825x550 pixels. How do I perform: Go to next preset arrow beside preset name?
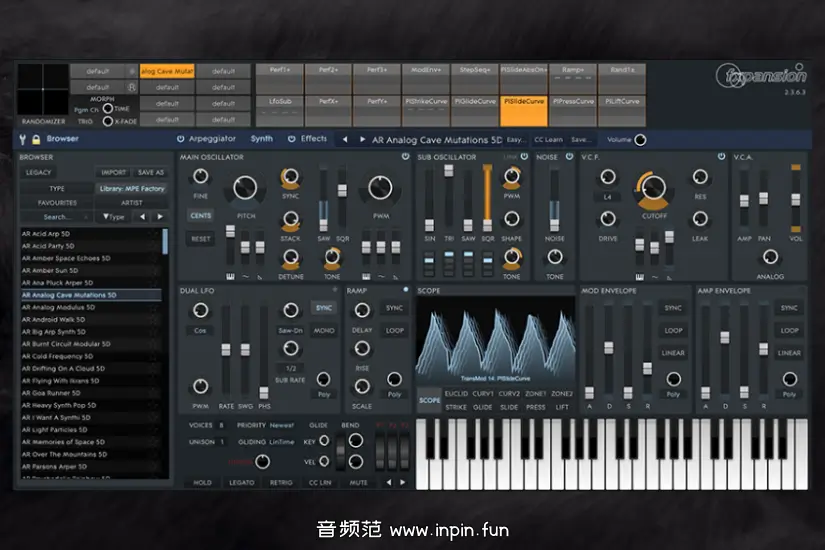coord(362,139)
